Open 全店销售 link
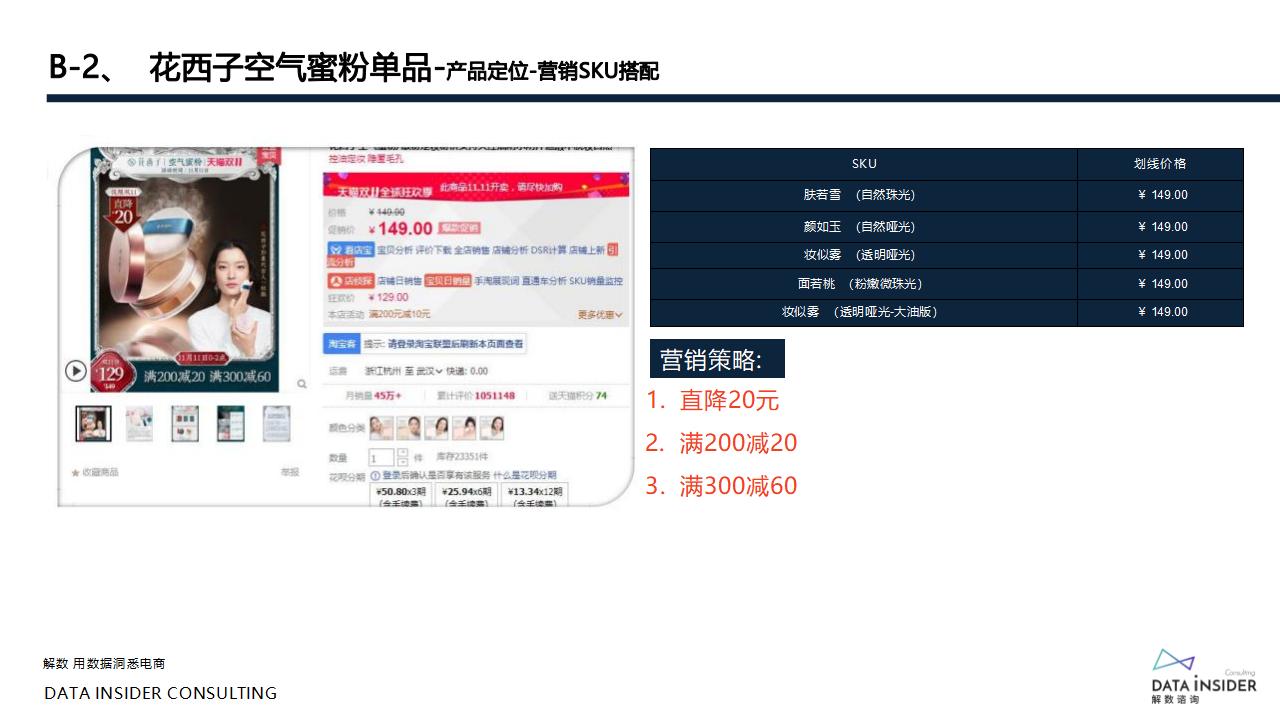 click(472, 250)
